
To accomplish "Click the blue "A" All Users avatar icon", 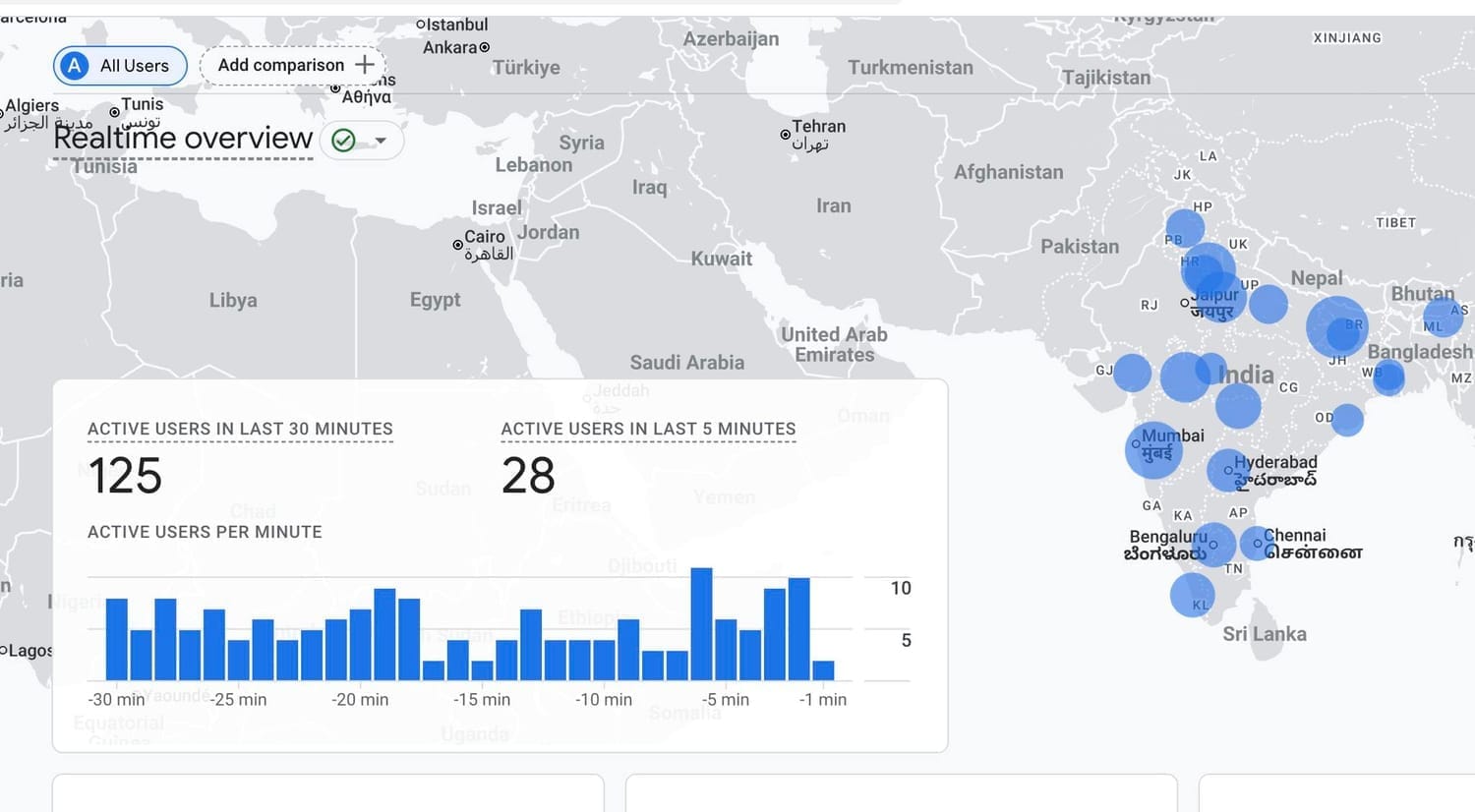I will coord(74,66).
